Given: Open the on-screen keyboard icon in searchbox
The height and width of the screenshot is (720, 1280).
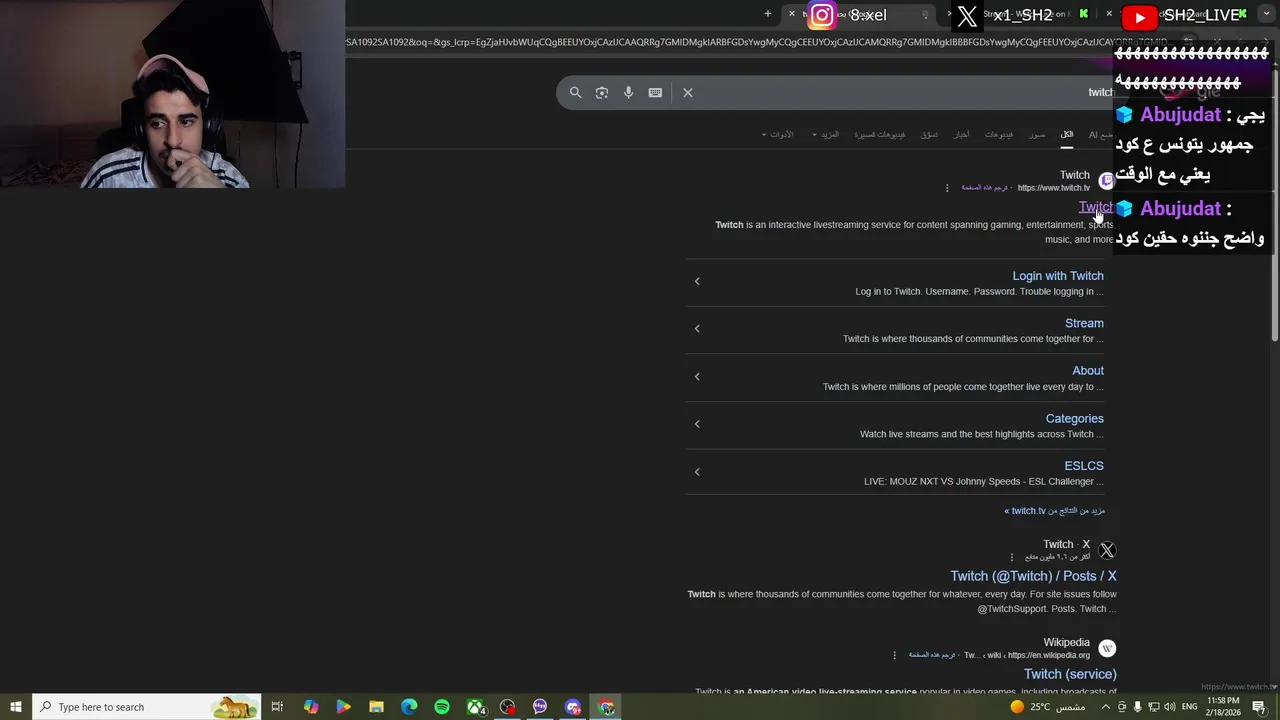Looking at the screenshot, I should tap(655, 92).
